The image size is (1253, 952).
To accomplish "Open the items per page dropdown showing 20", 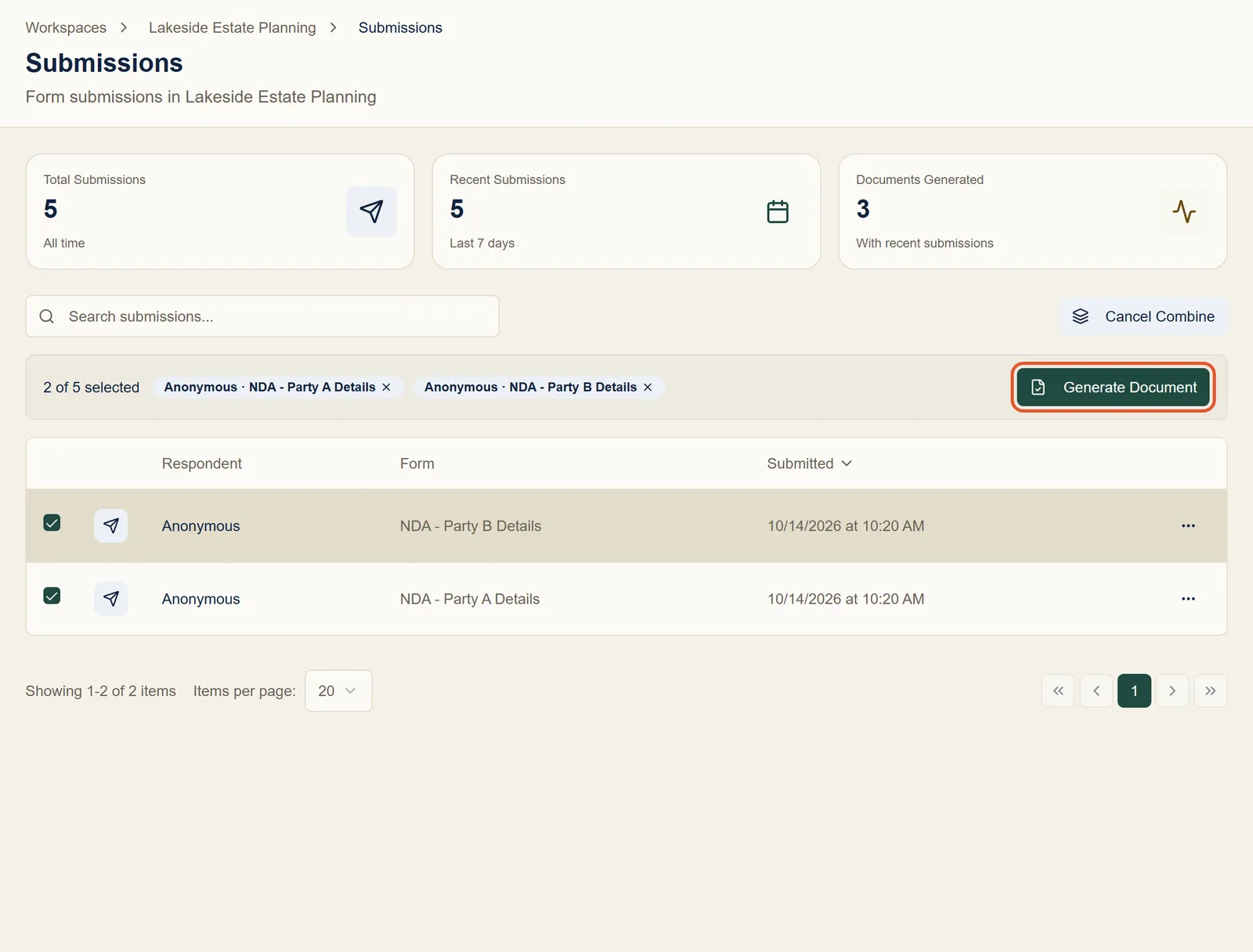I will 338,691.
